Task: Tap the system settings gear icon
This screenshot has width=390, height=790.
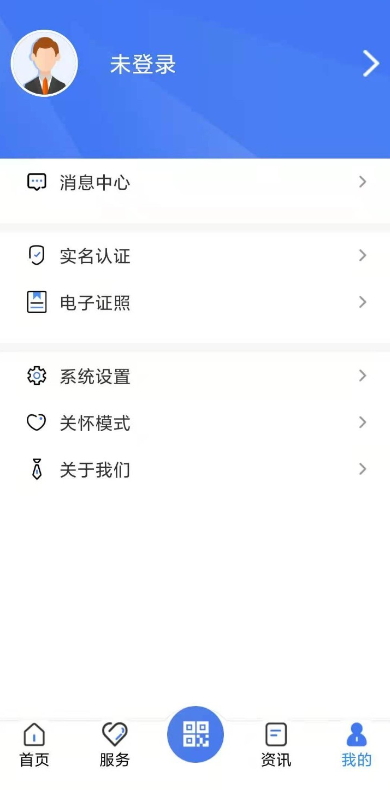Action: (36, 376)
